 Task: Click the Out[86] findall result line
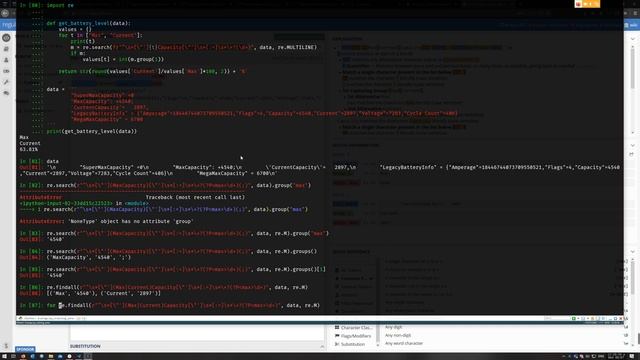pyautogui.click(x=90, y=293)
